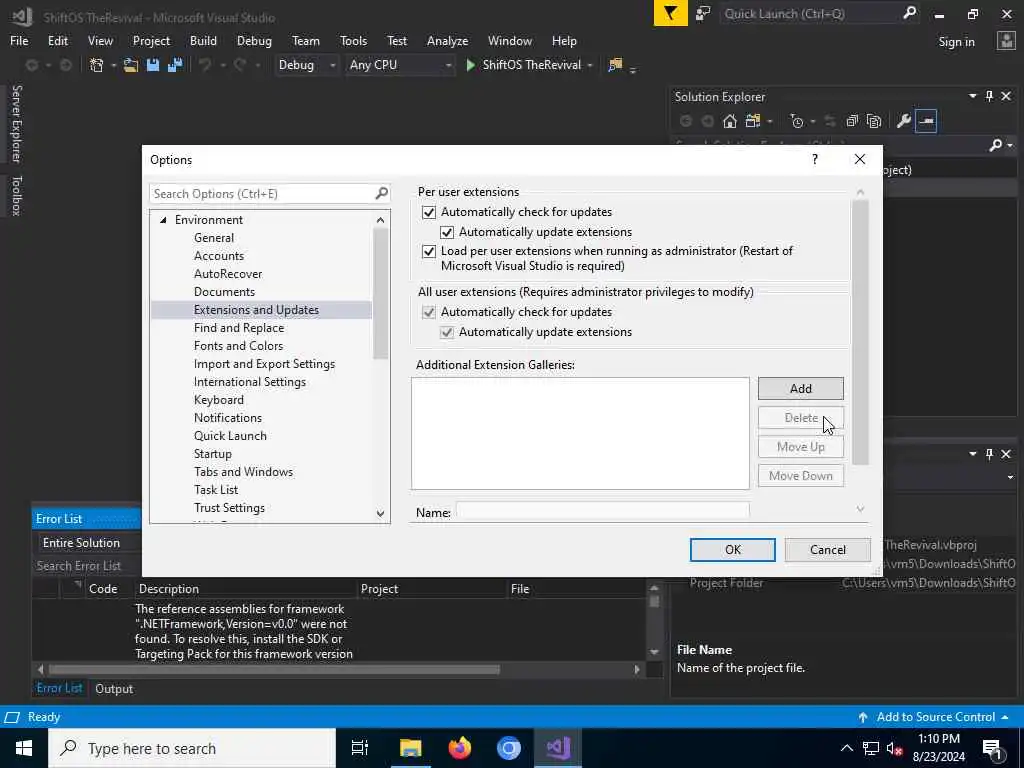Click the Search Options input field
This screenshot has width=1024, height=768.
tap(263, 193)
